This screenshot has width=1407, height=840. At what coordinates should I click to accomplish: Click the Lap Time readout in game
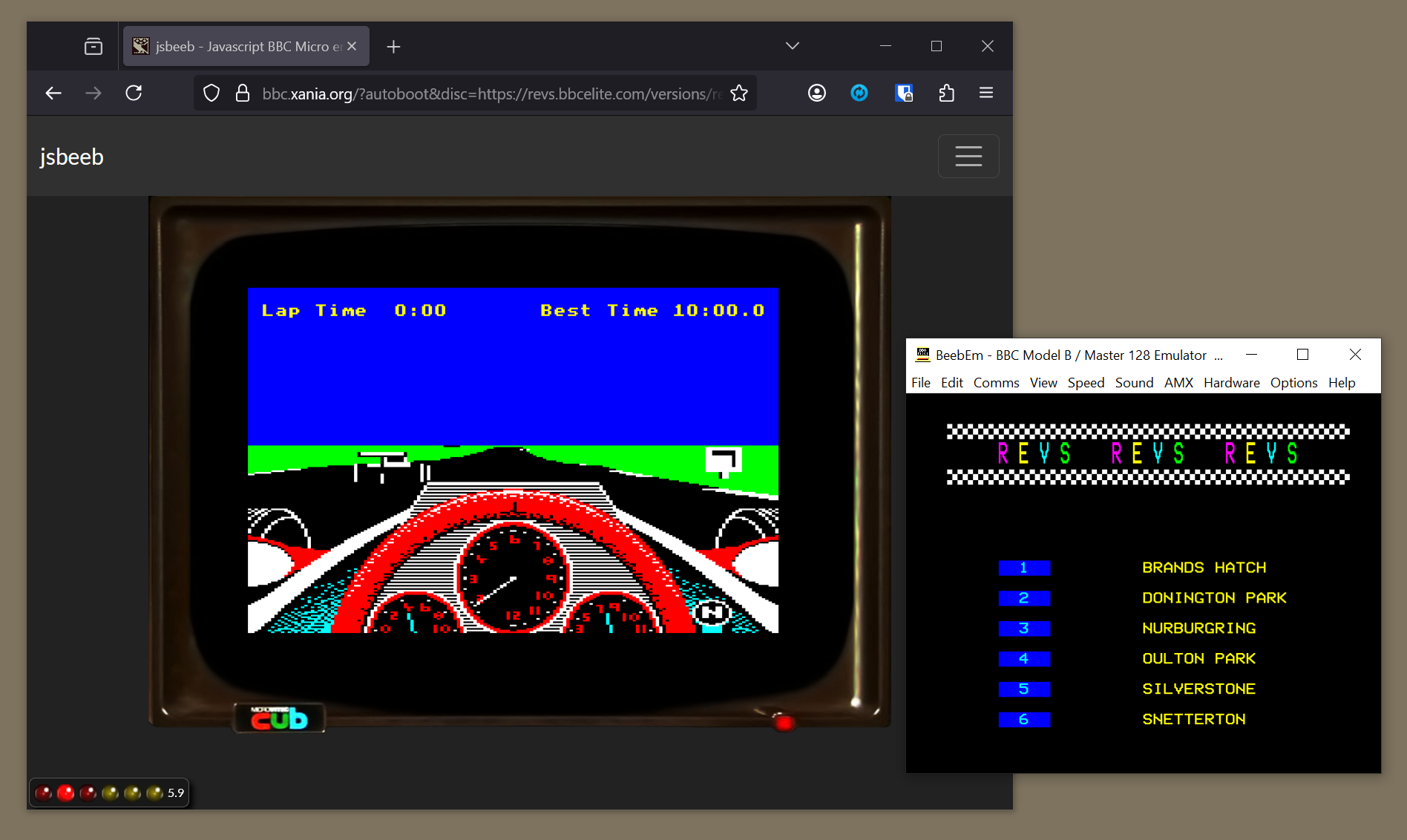click(x=354, y=311)
